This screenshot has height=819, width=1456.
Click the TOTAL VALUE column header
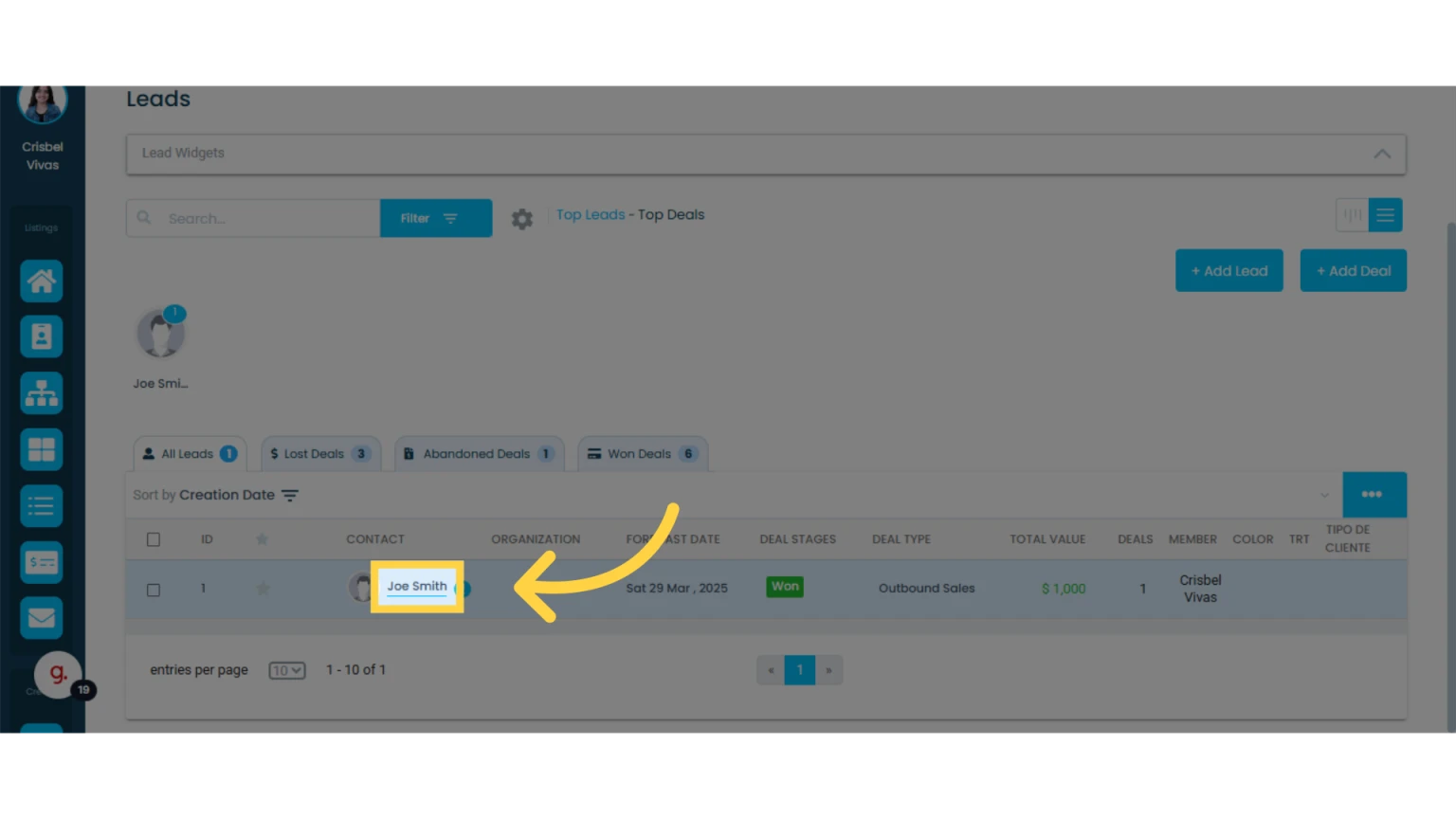pyautogui.click(x=1047, y=539)
